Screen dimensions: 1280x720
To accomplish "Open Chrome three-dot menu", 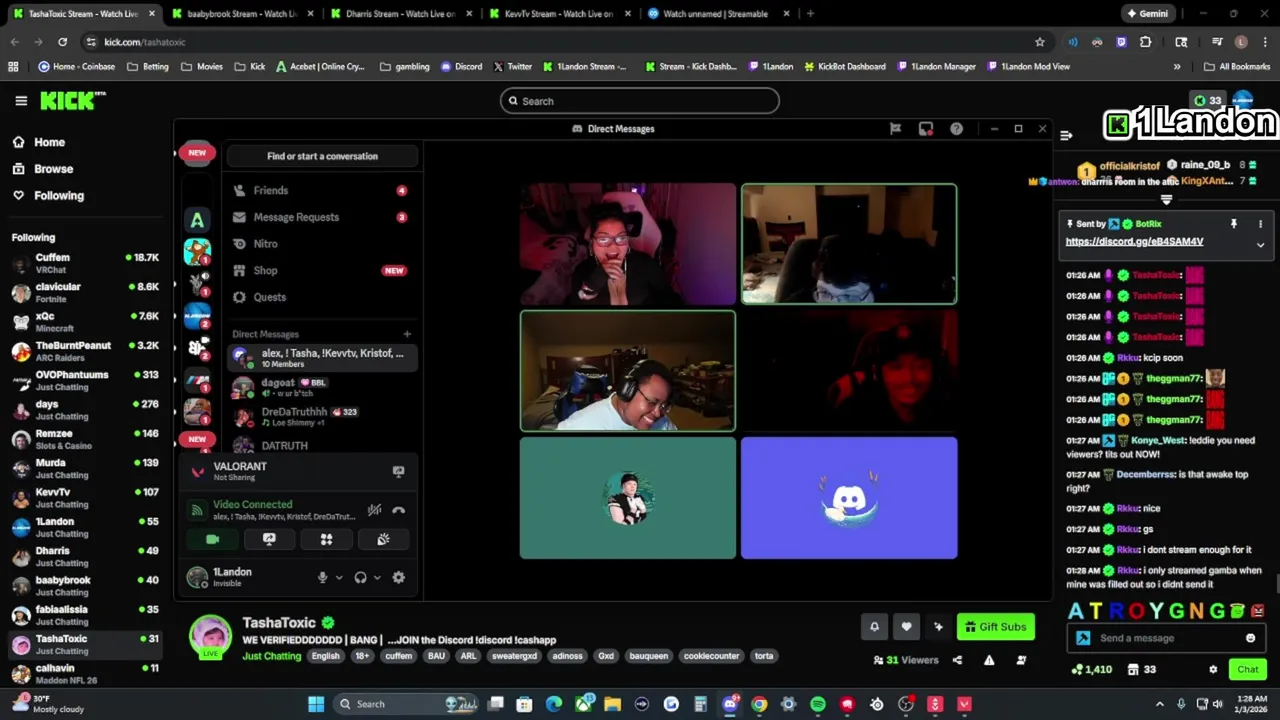I will 1265,42.
